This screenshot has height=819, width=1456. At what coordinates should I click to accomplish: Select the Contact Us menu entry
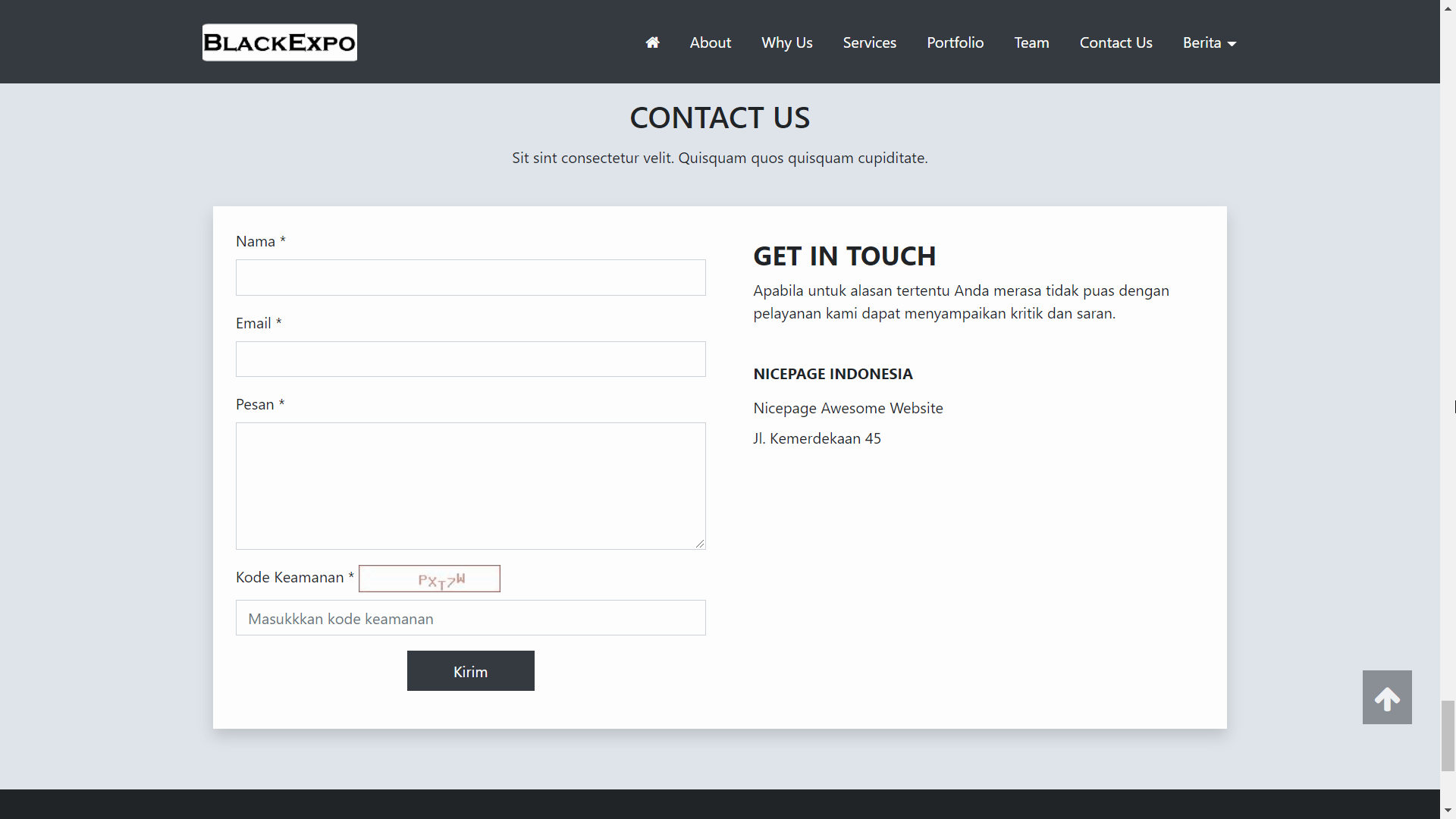point(1116,42)
